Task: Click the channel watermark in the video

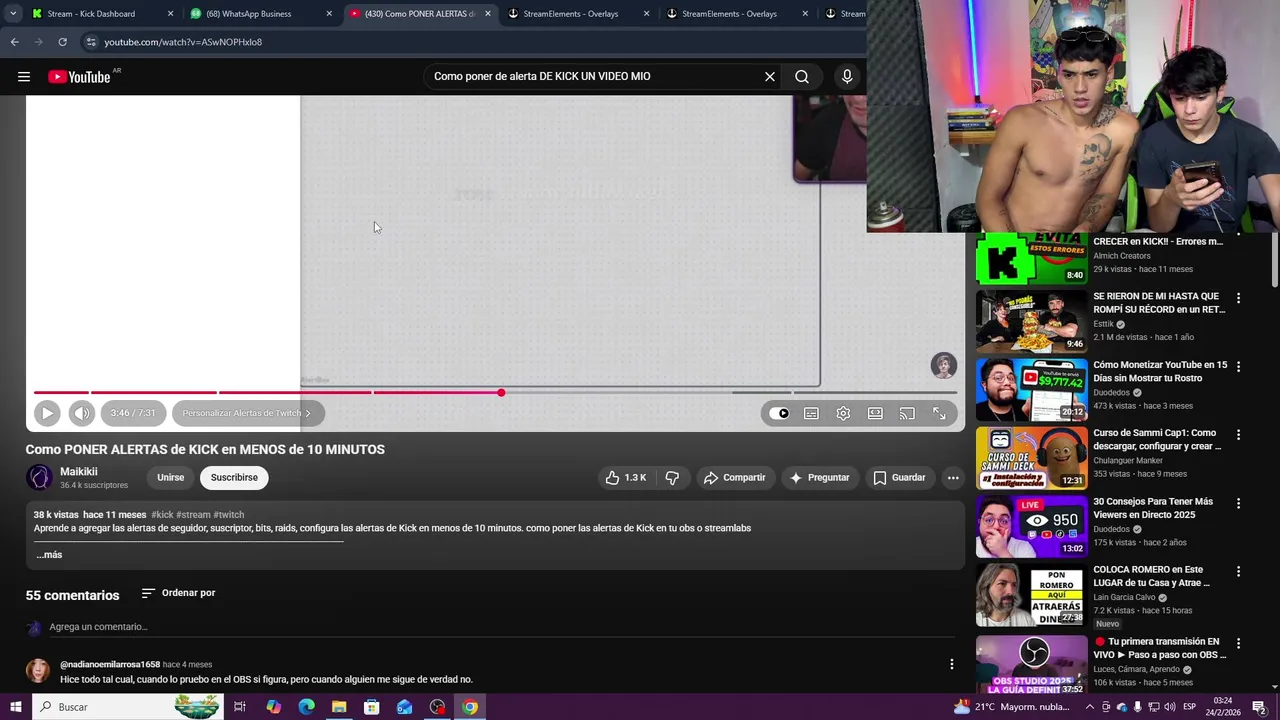Action: [943, 366]
